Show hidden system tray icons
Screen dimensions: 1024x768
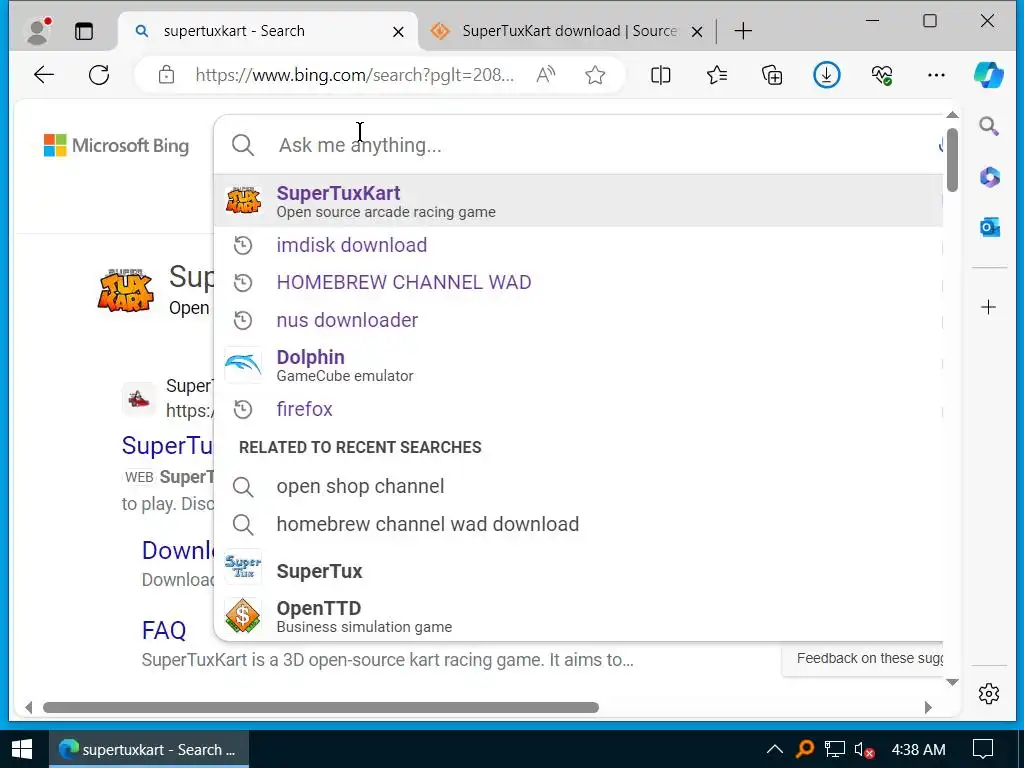pyautogui.click(x=775, y=749)
